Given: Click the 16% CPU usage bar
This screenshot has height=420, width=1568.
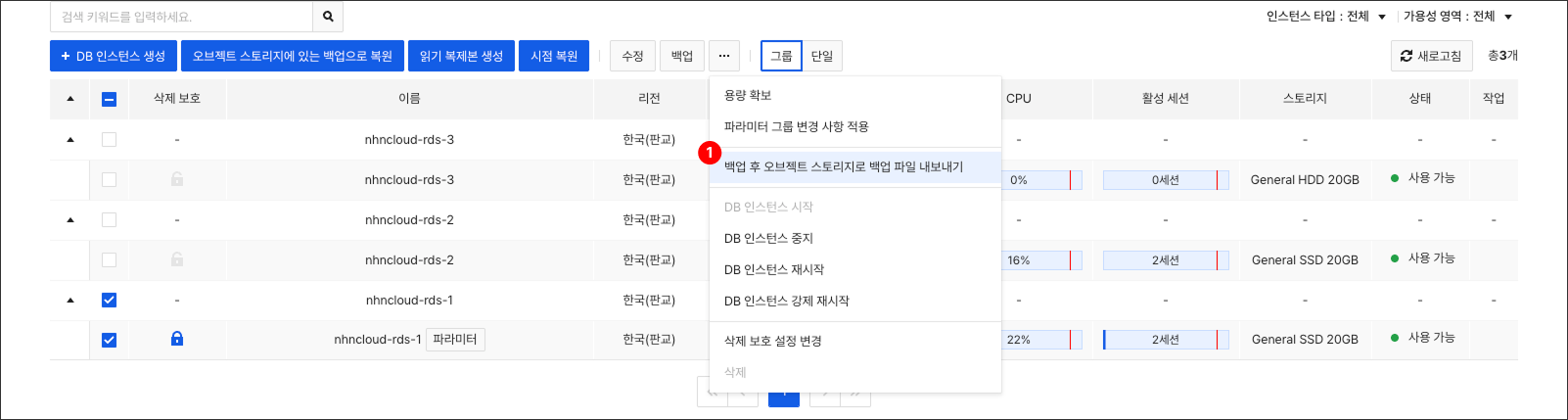Looking at the screenshot, I should [1042, 260].
